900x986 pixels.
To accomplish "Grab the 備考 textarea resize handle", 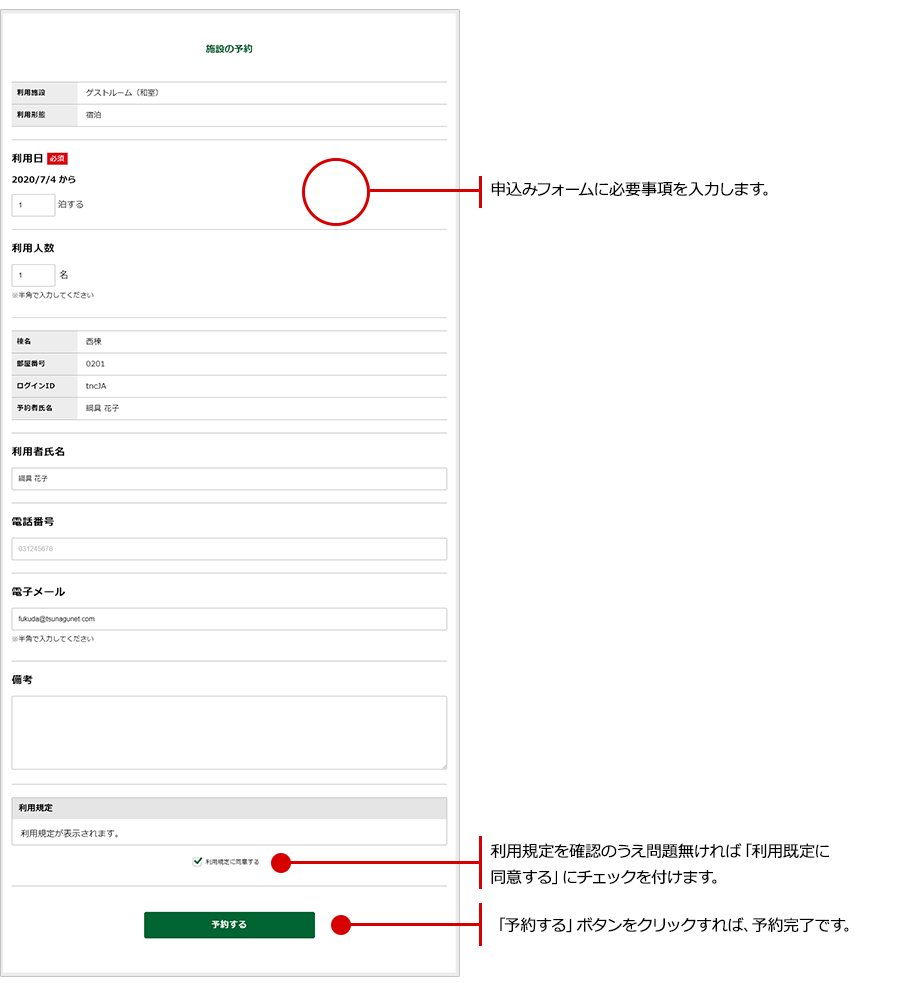I will pos(442,765).
